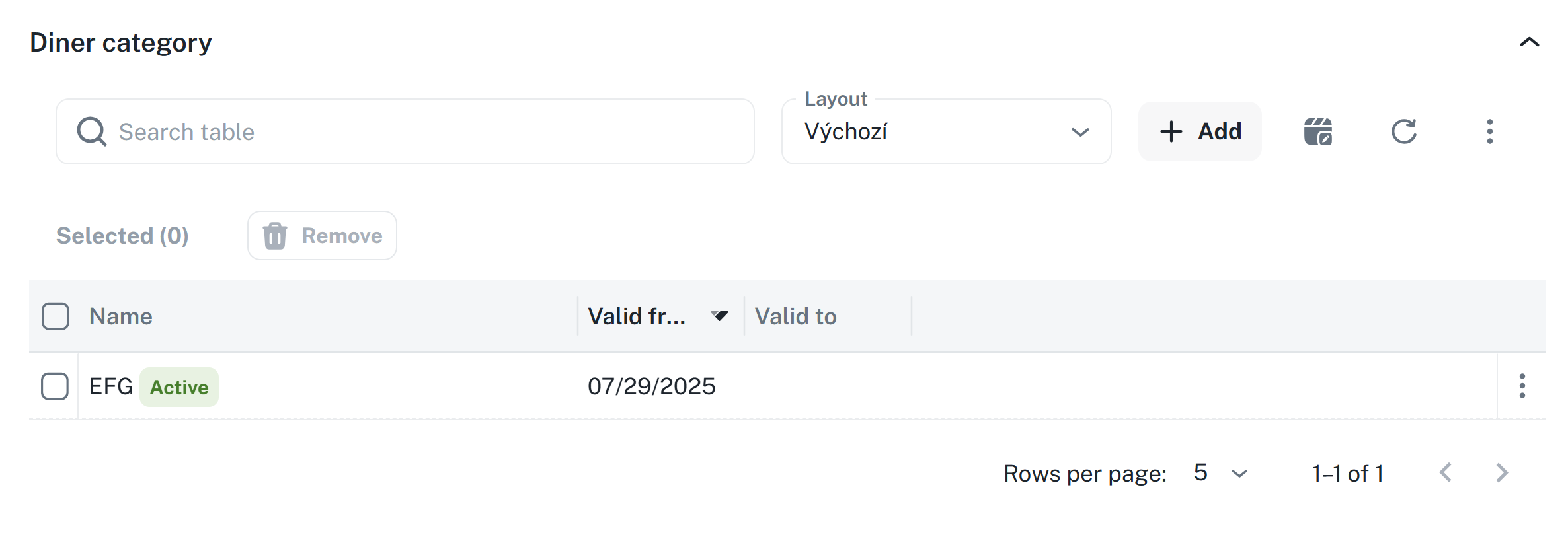
Task: Sort by the Valid to column header
Action: click(x=795, y=316)
